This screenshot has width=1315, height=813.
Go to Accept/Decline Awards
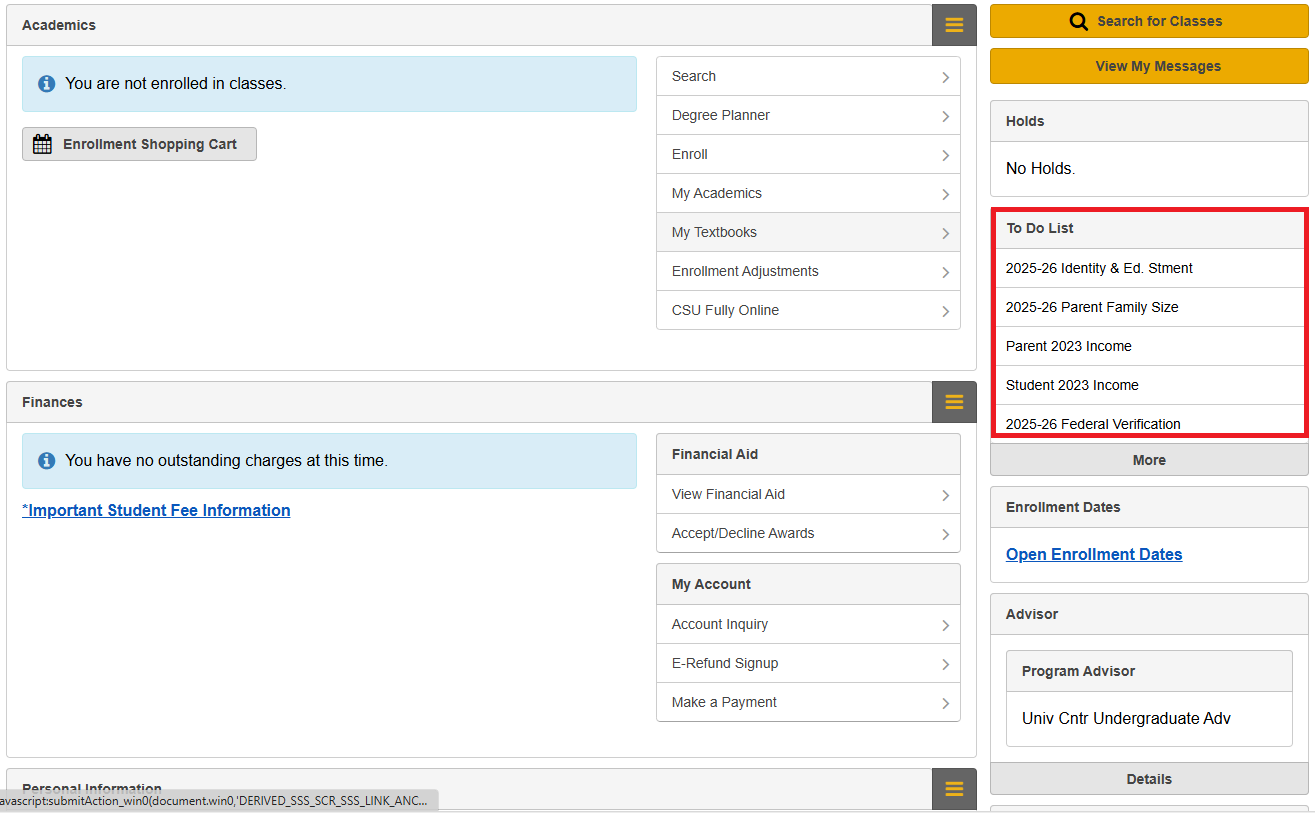[743, 533]
